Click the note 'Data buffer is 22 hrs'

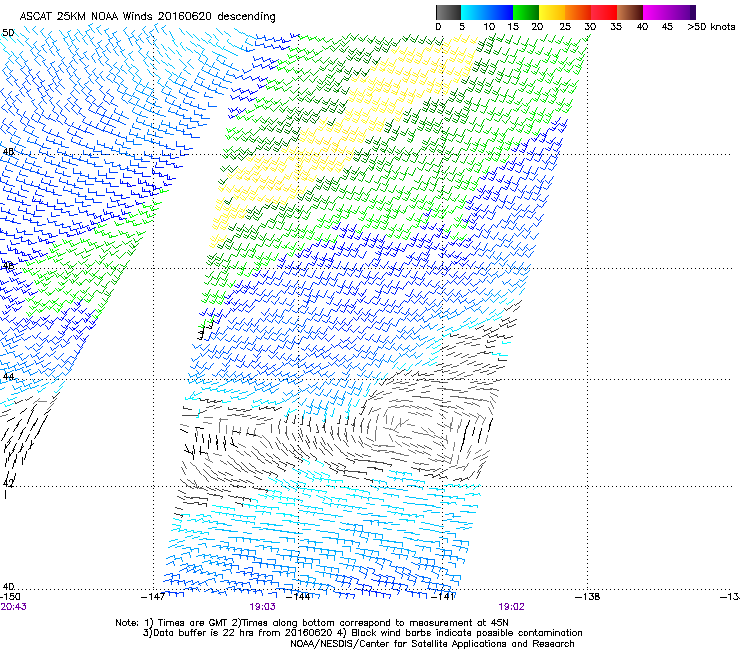(x=198, y=633)
